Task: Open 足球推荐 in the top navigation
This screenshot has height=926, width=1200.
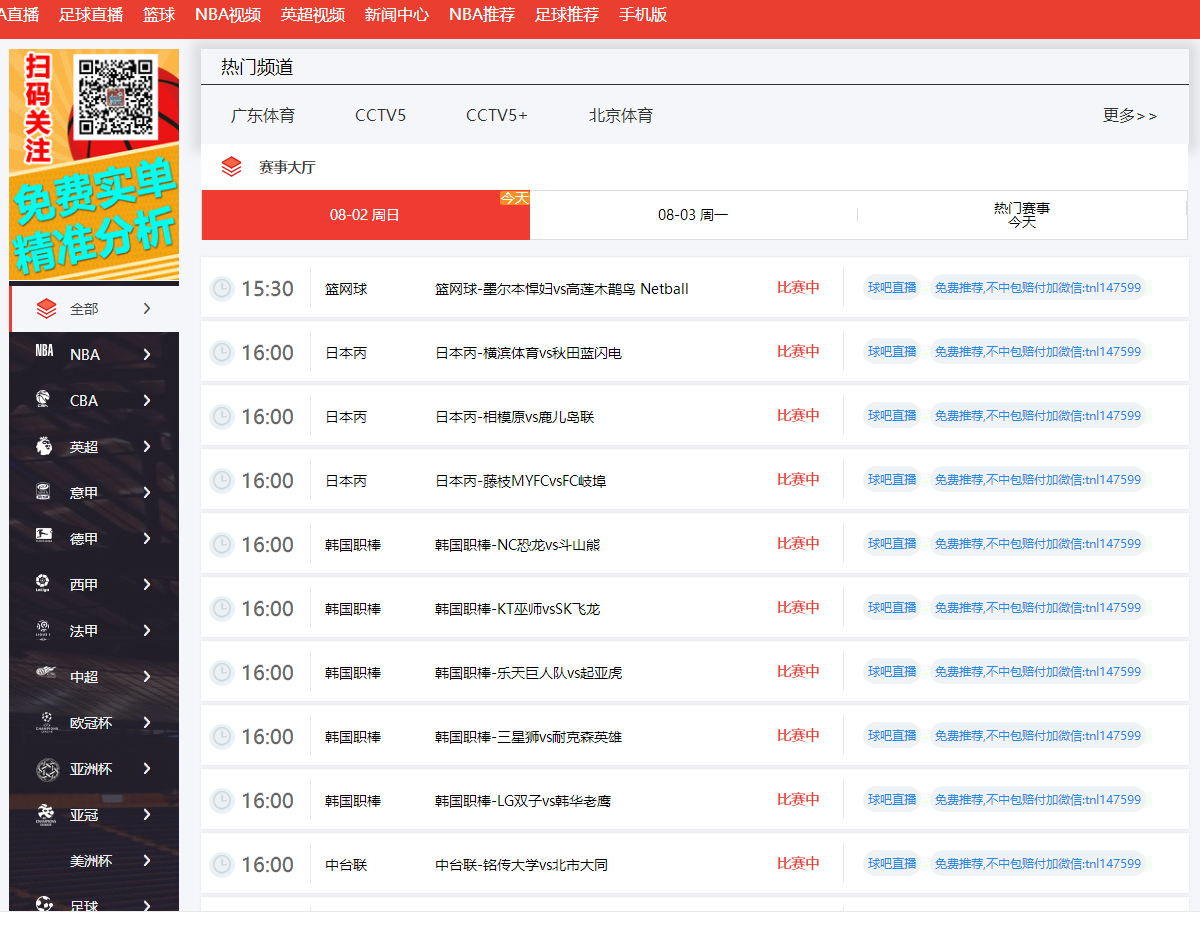Action: click(x=567, y=15)
